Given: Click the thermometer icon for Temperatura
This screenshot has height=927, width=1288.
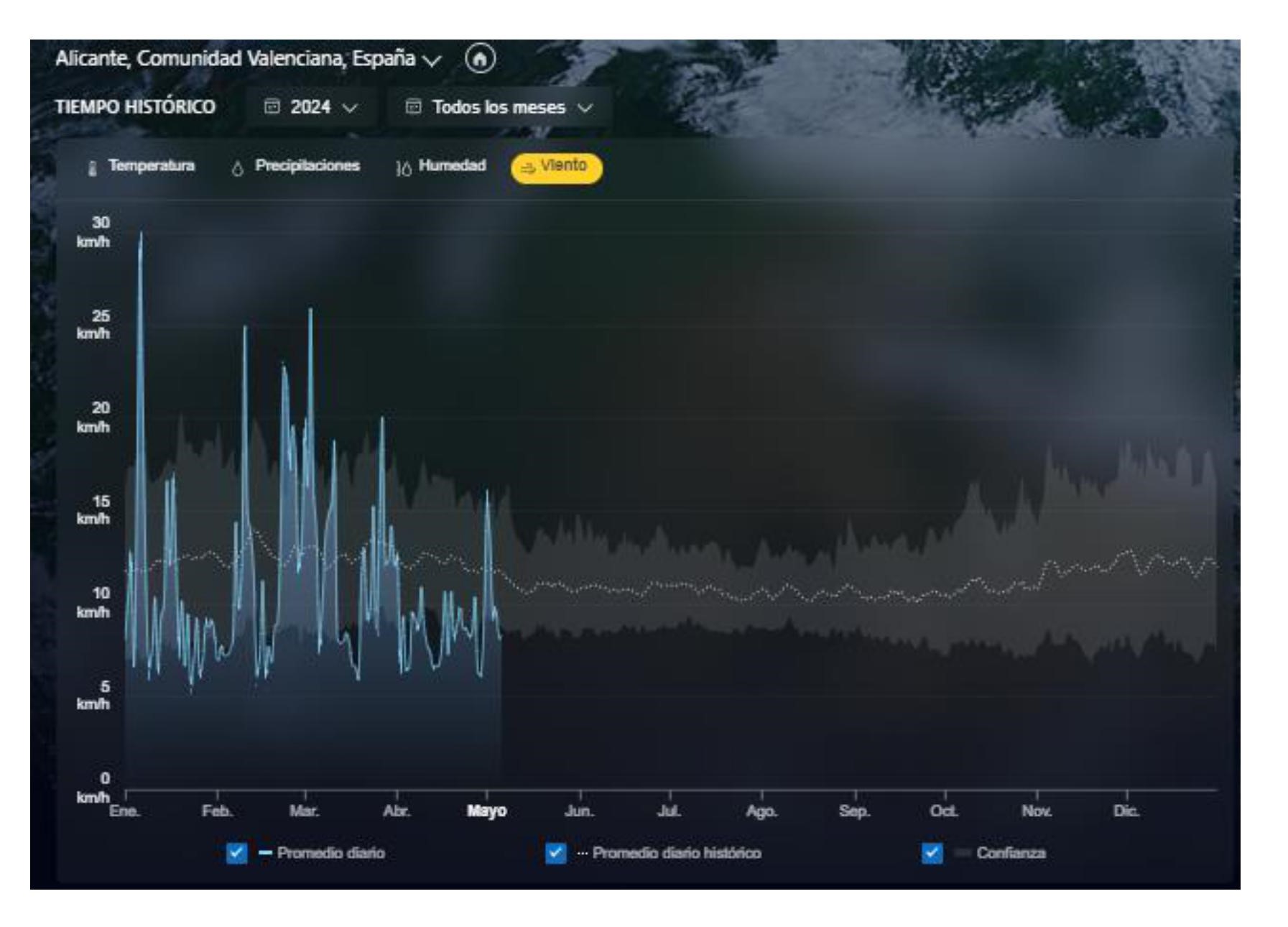Looking at the screenshot, I should (x=92, y=168).
